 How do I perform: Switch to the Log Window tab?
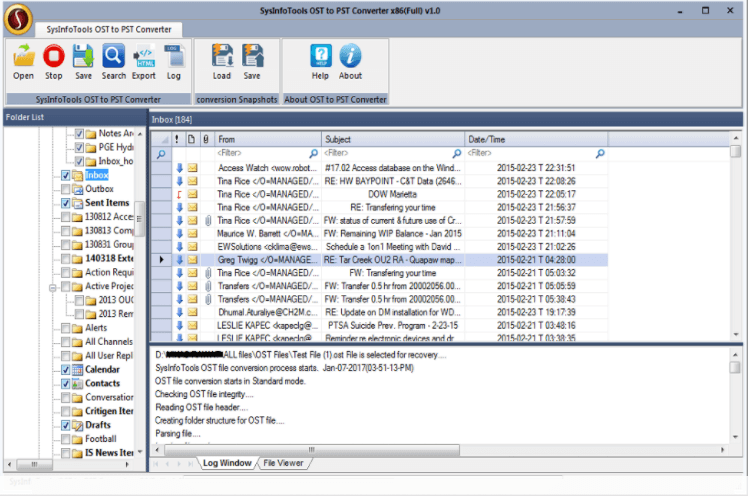click(227, 463)
